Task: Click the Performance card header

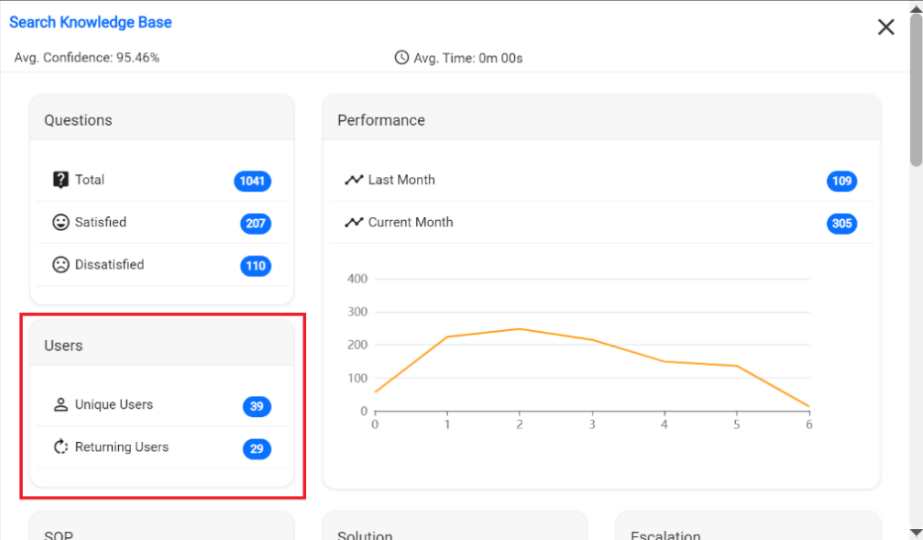Action: [x=602, y=118]
